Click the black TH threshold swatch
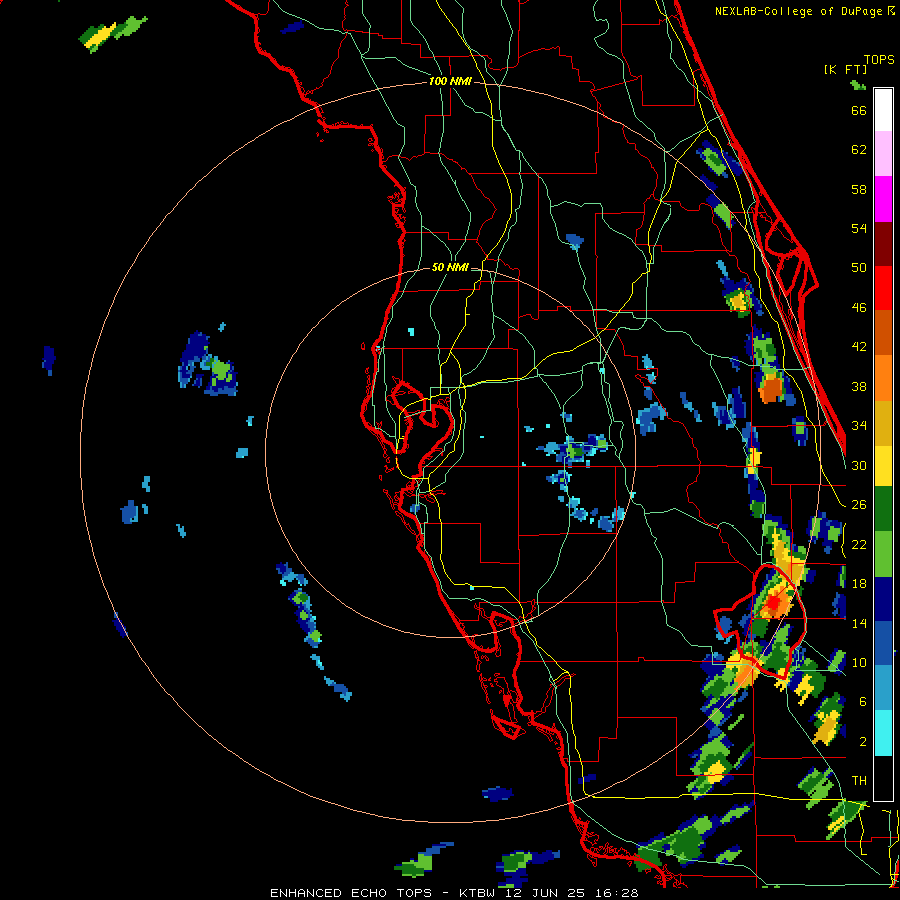This screenshot has width=900, height=900. point(883,778)
